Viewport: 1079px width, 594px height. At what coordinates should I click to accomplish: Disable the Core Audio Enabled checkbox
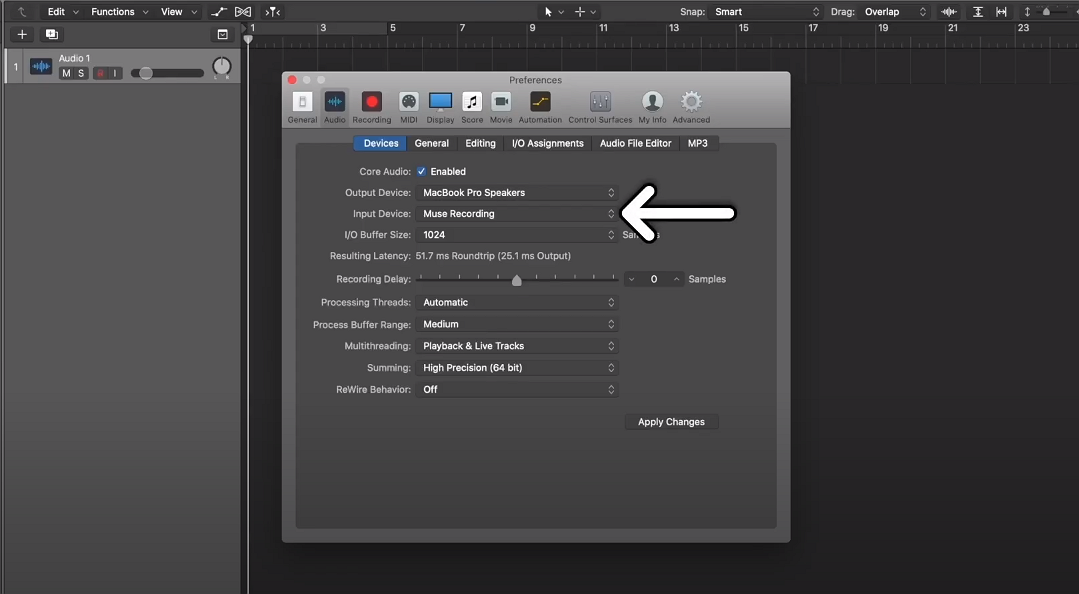421,171
